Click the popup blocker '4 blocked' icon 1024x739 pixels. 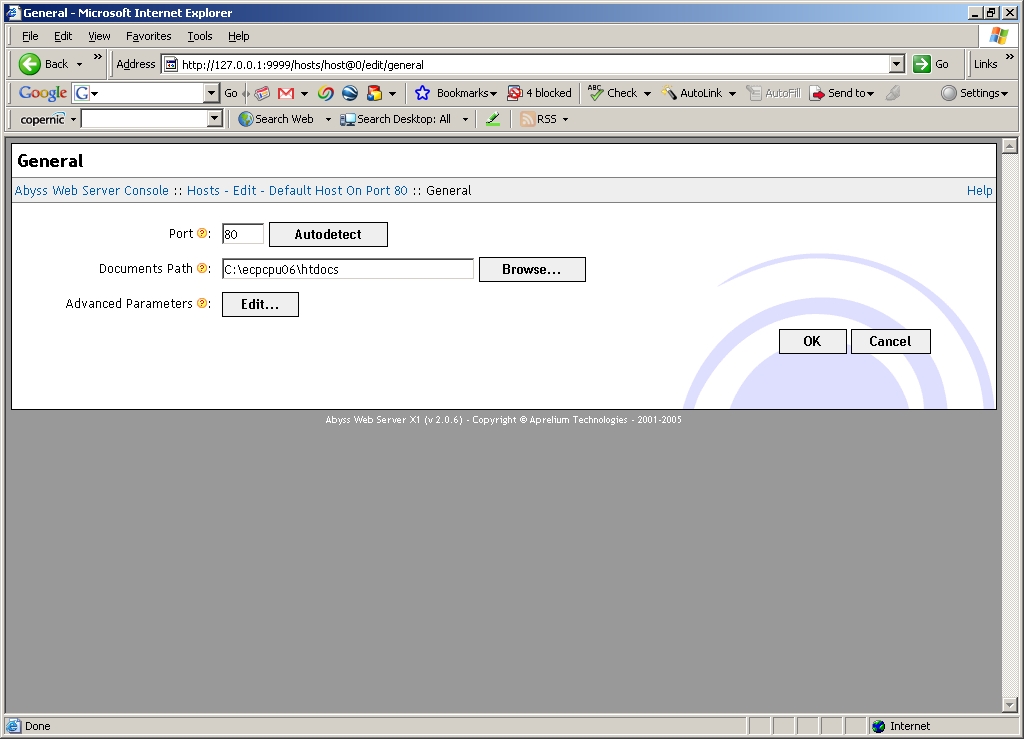click(x=515, y=93)
